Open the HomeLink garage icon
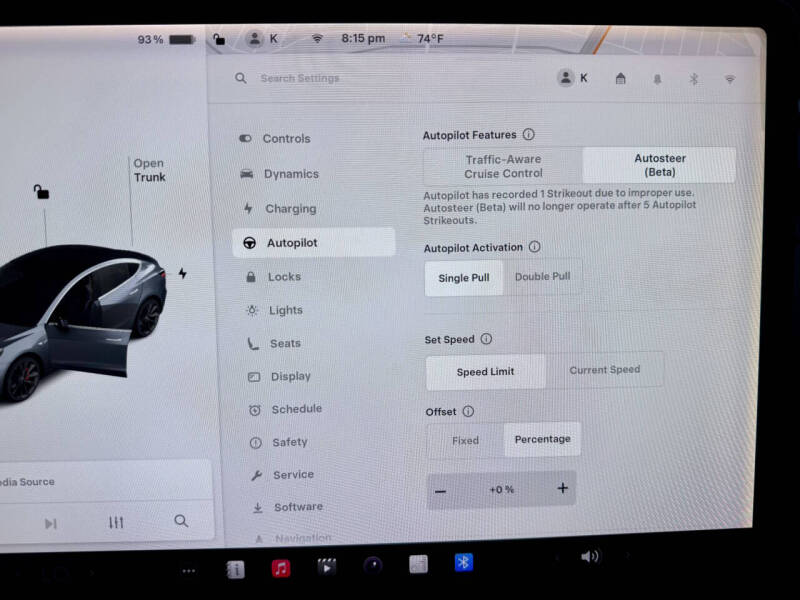 click(x=620, y=79)
